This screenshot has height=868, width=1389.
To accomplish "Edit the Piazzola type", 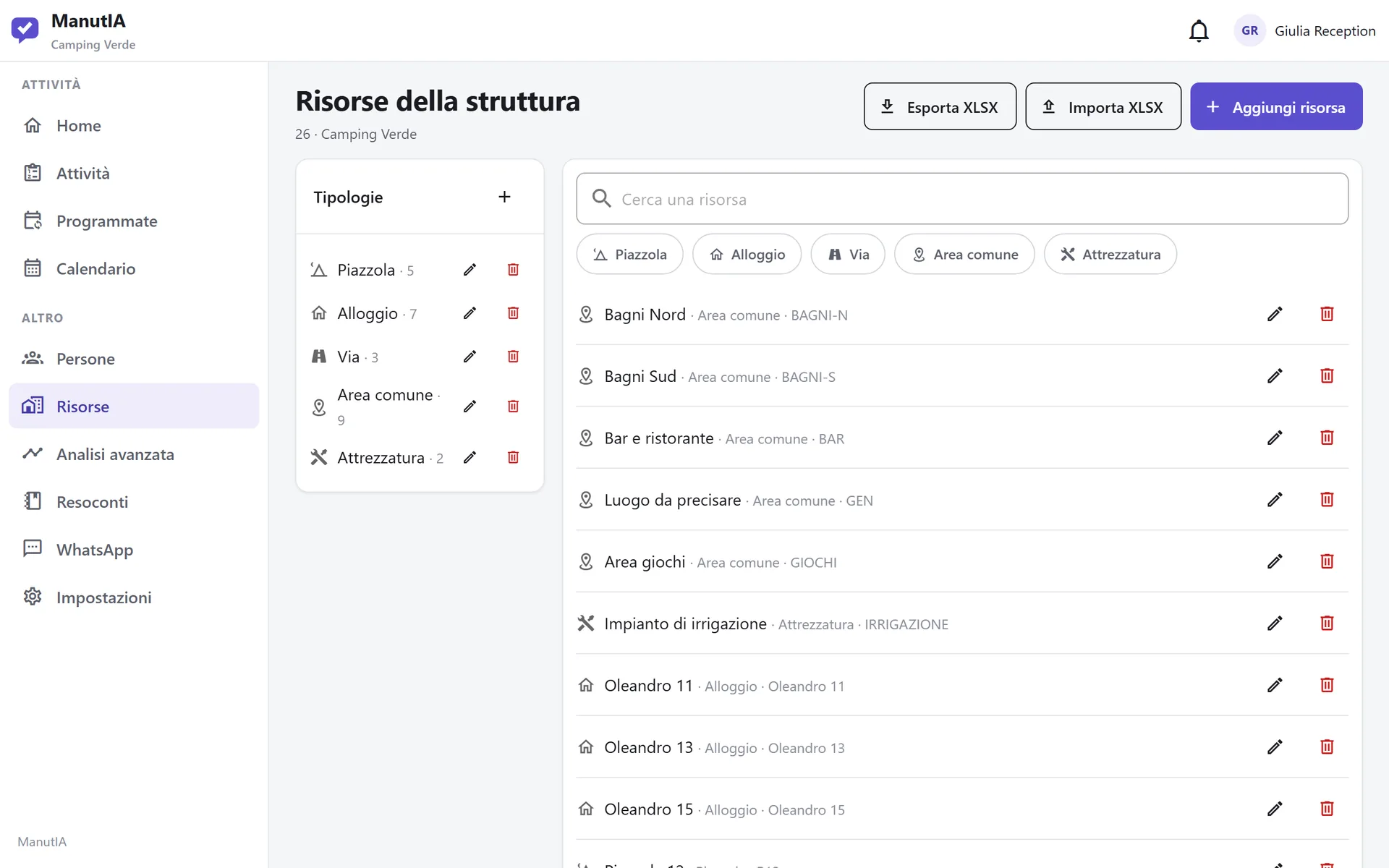I will 470,270.
